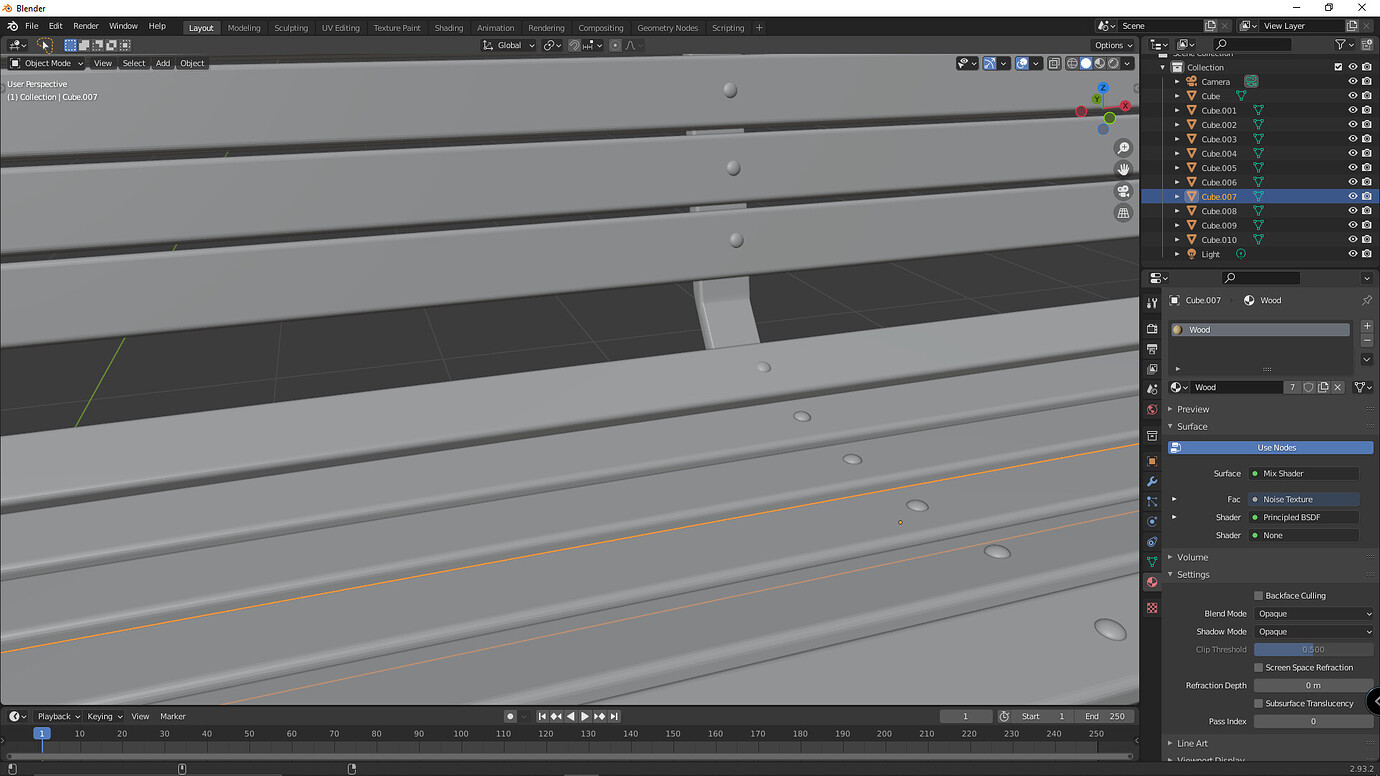Click the Use Nodes button
Image resolution: width=1380 pixels, height=776 pixels.
click(1271, 448)
